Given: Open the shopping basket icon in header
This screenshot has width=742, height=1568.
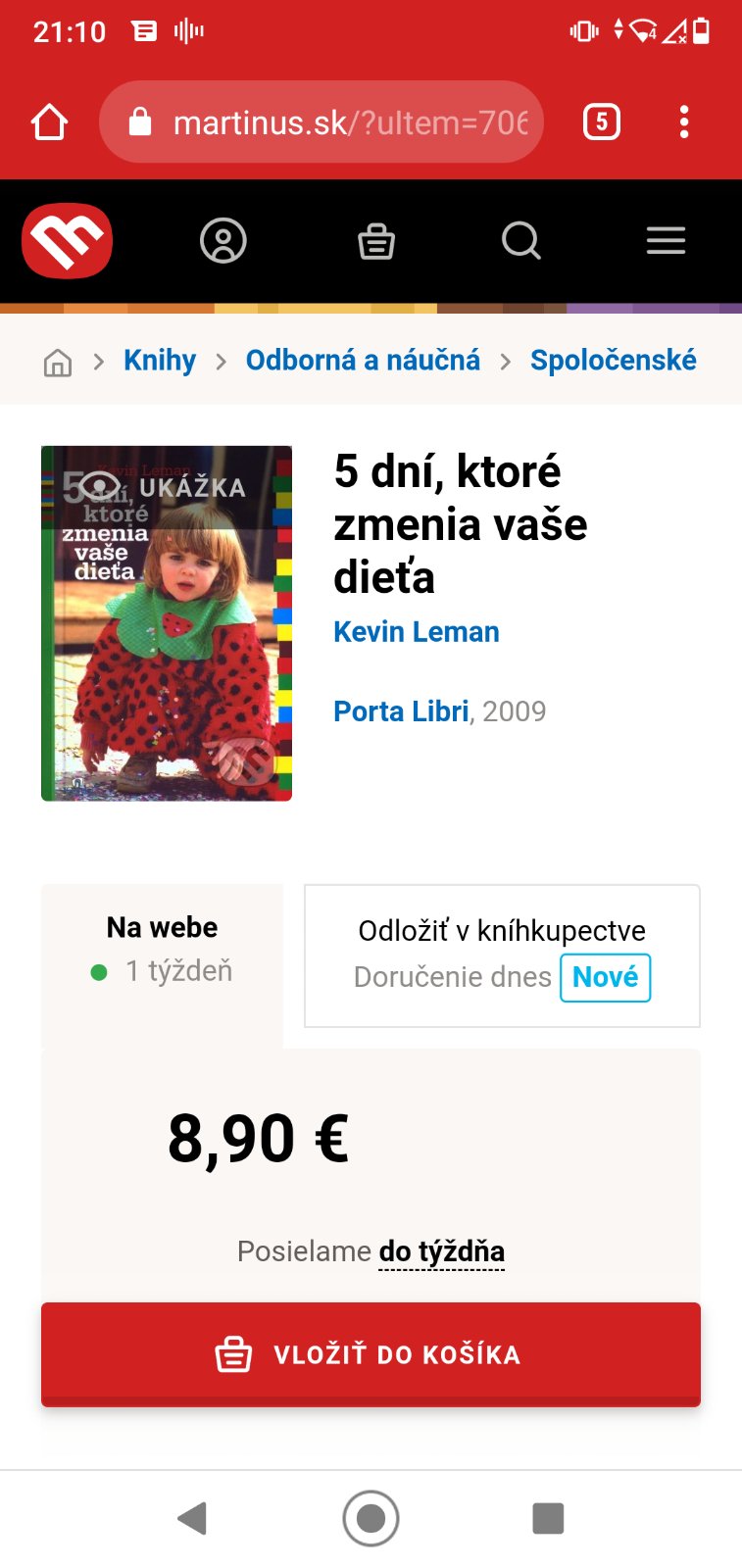Looking at the screenshot, I should point(376,241).
